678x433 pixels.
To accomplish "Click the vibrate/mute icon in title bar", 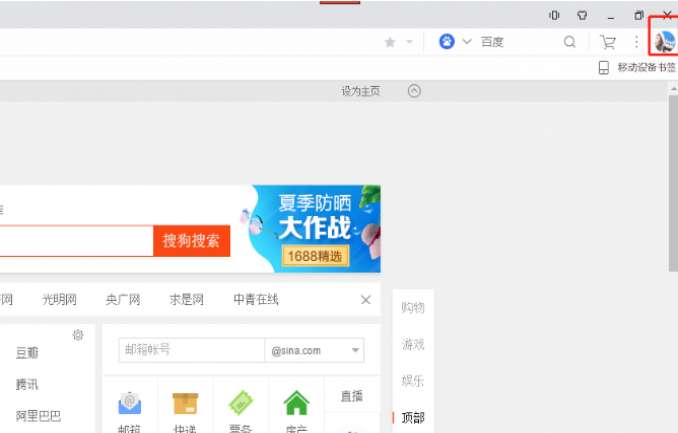I will coord(554,16).
